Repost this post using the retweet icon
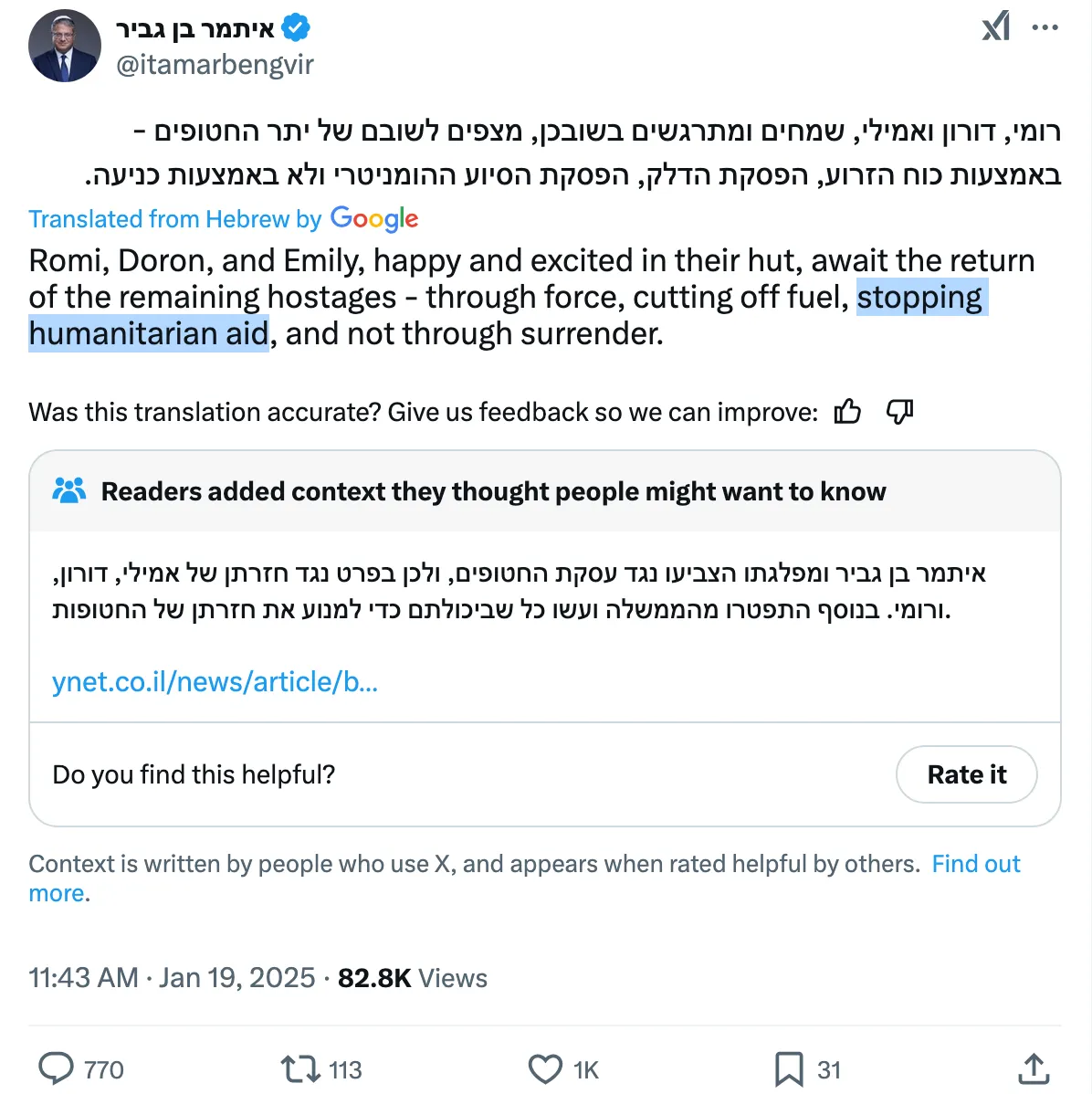The height and width of the screenshot is (1094, 1092). 299,1068
